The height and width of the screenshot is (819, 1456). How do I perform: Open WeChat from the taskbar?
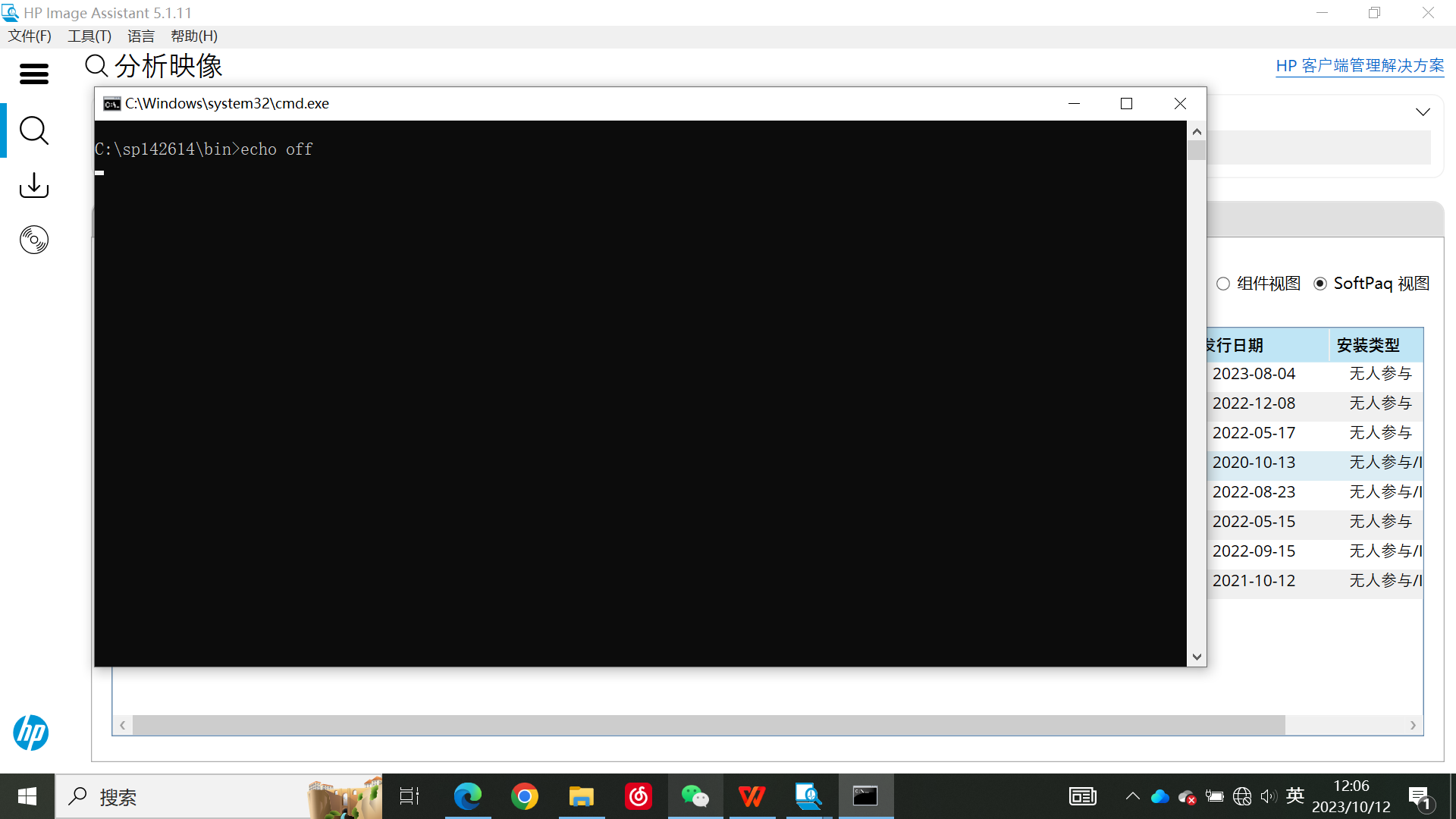click(x=695, y=796)
